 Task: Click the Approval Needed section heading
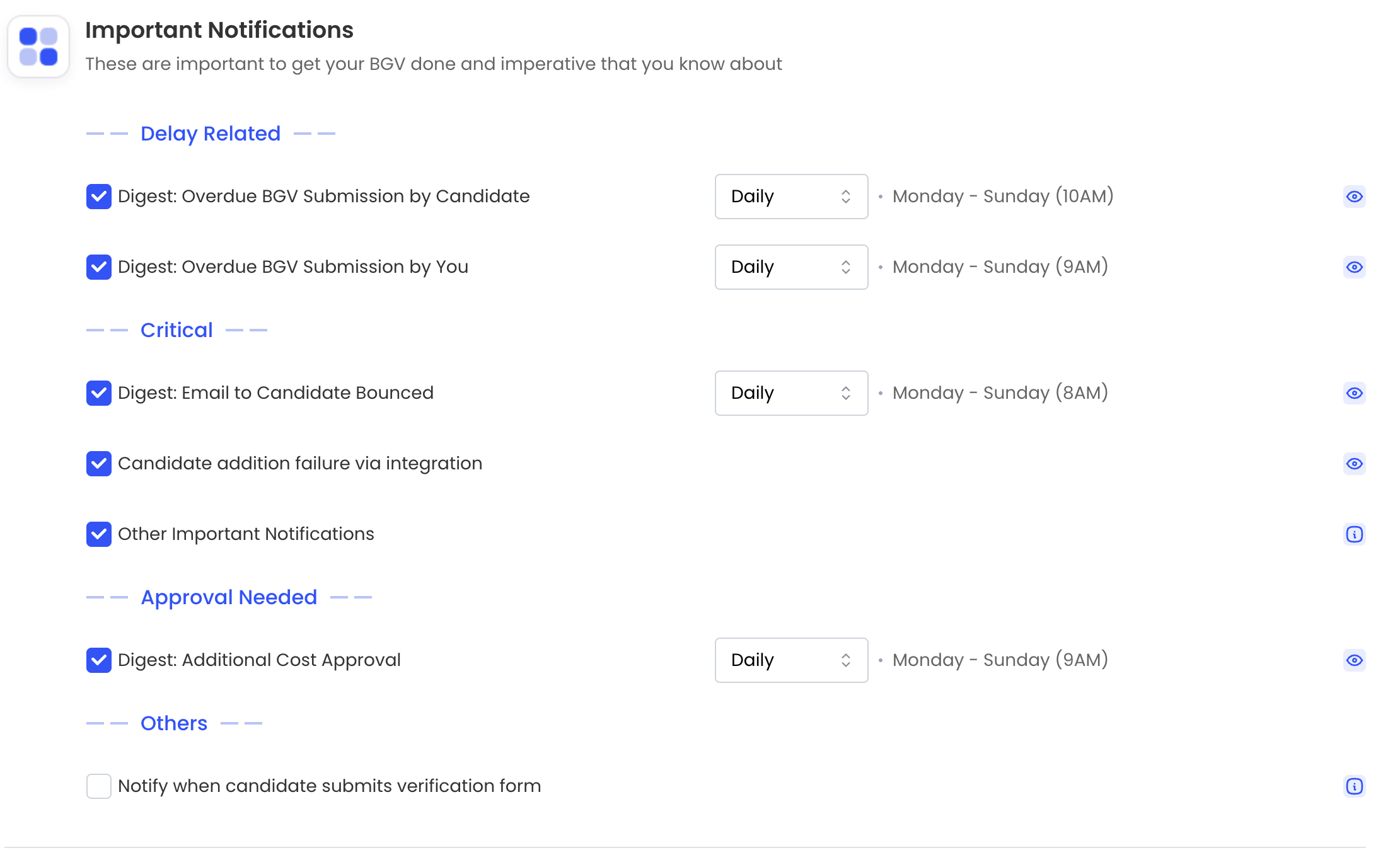[229, 597]
